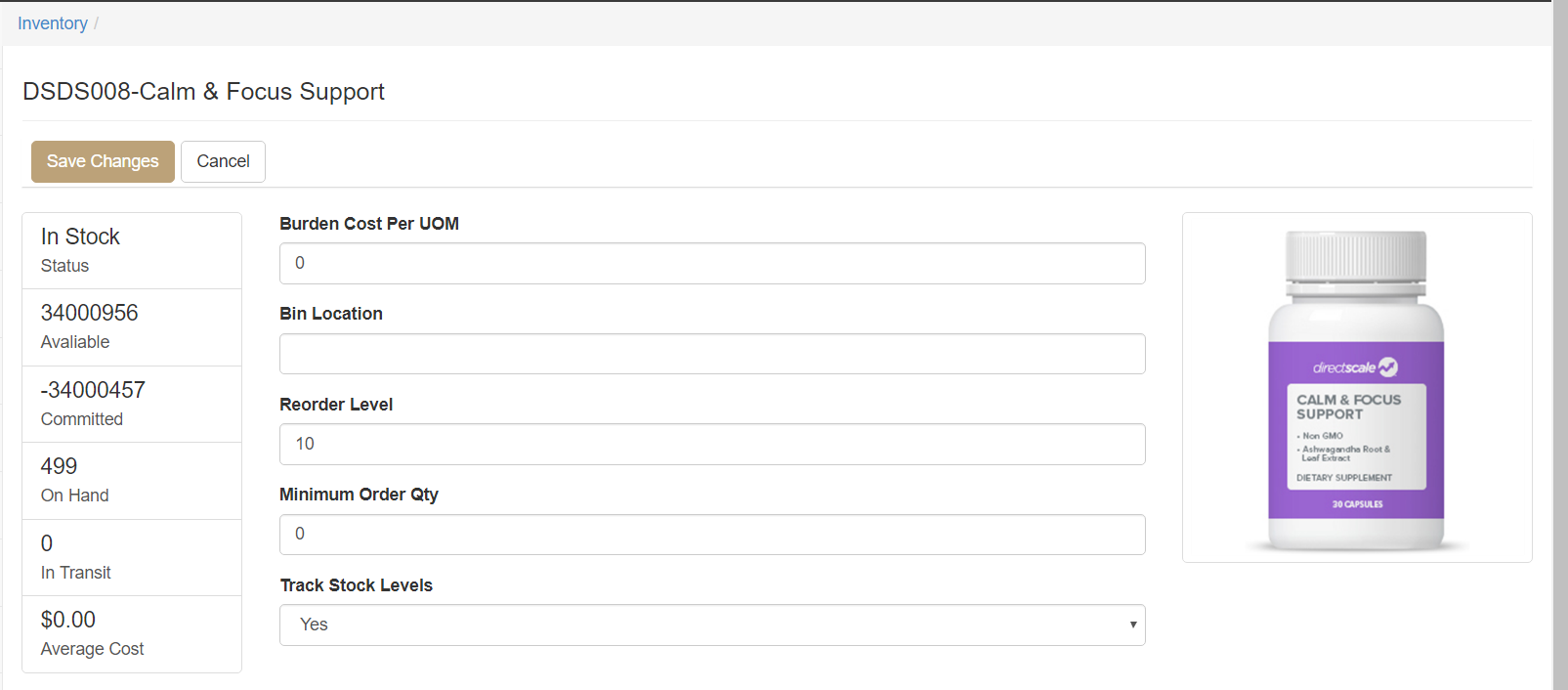Click the Reorder Level label
This screenshot has width=1568, height=690.
coord(336,405)
